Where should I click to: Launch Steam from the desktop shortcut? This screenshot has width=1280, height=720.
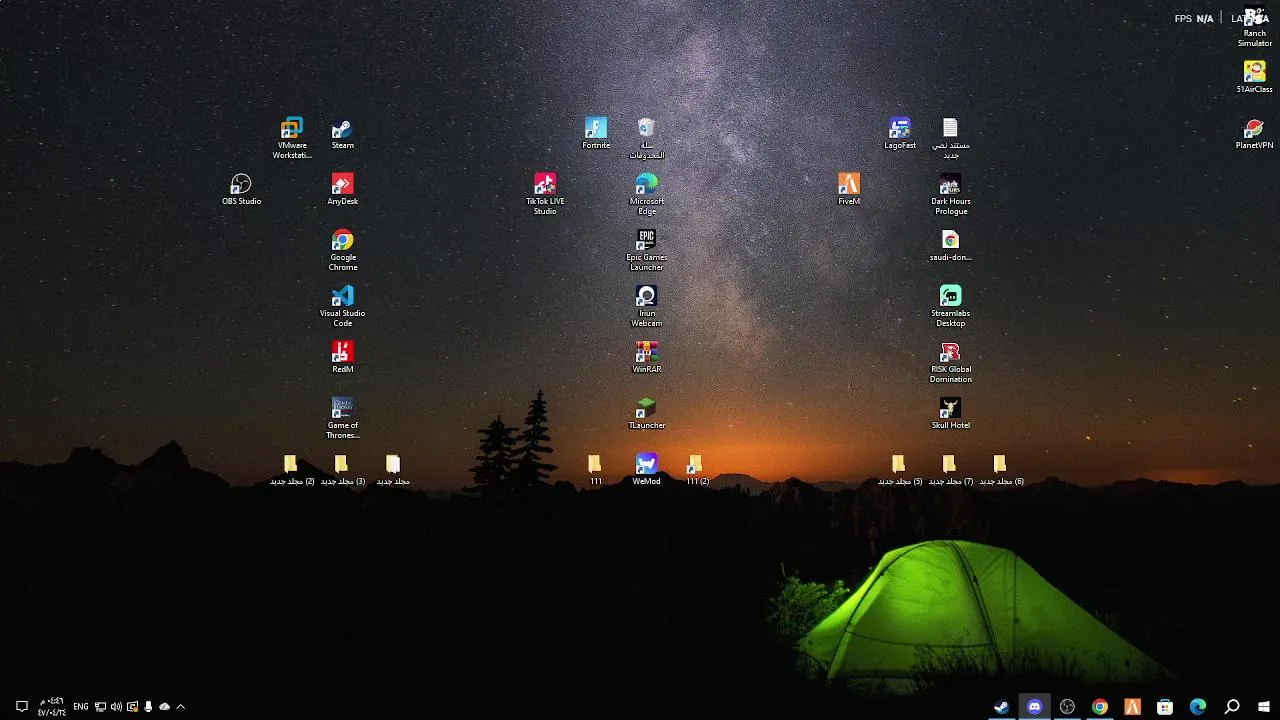point(342,134)
